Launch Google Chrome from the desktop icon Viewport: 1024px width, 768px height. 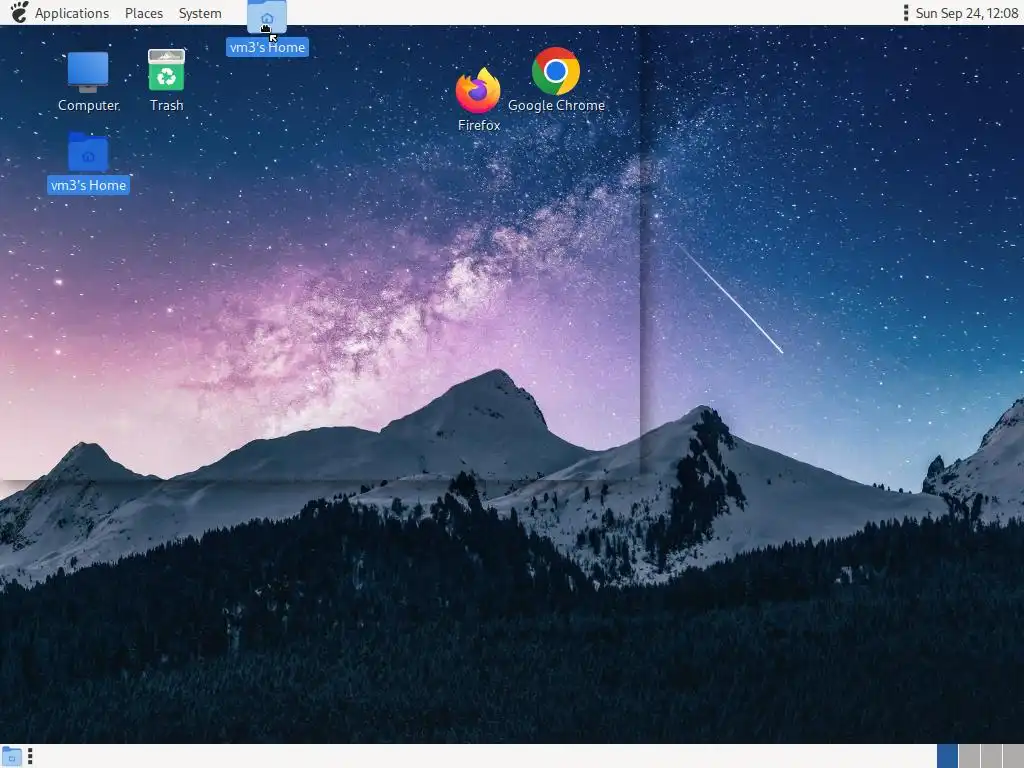point(556,71)
